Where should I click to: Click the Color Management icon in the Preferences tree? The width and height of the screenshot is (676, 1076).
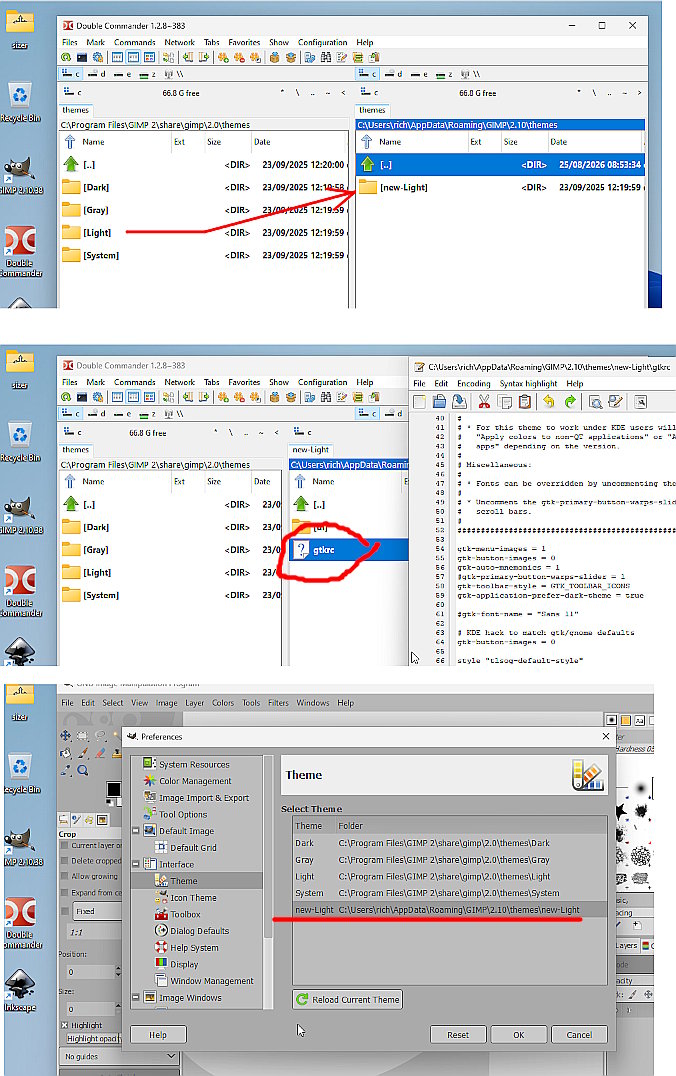point(150,780)
